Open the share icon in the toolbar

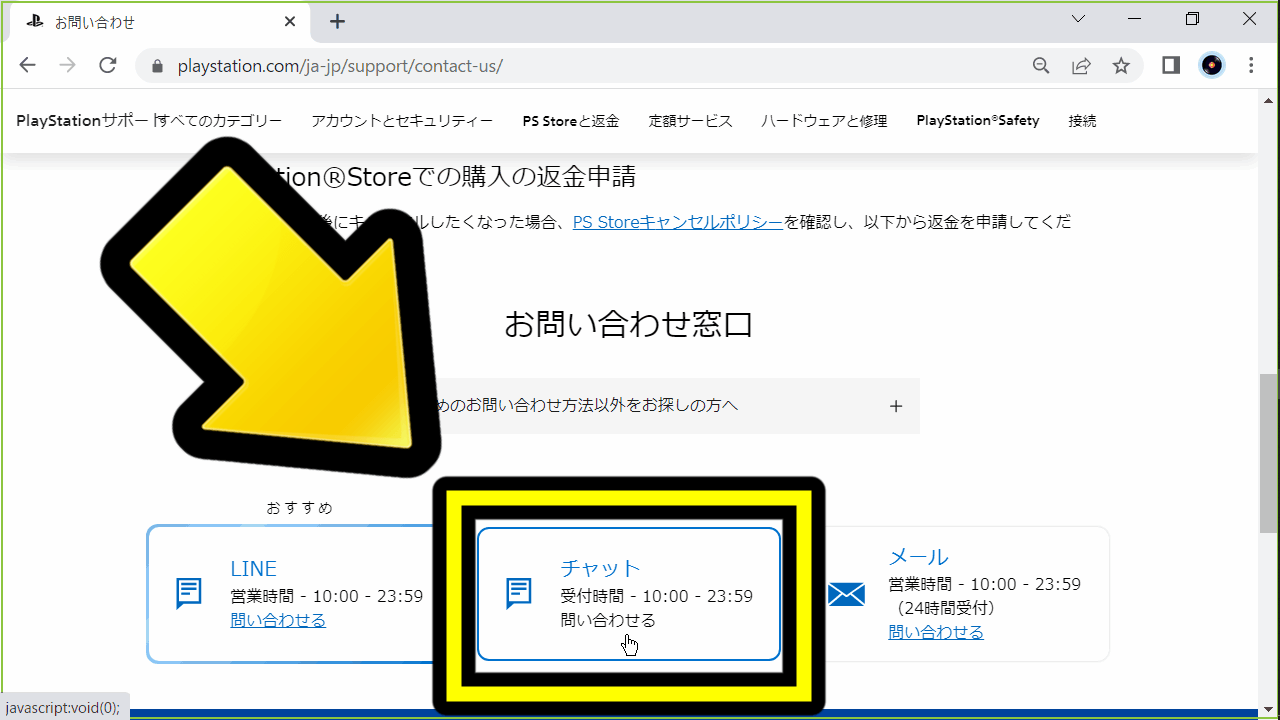pyautogui.click(x=1081, y=65)
